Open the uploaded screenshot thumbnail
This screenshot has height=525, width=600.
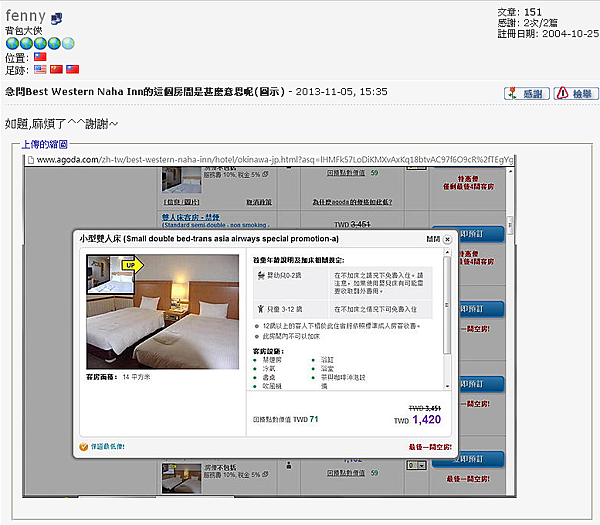point(269,326)
